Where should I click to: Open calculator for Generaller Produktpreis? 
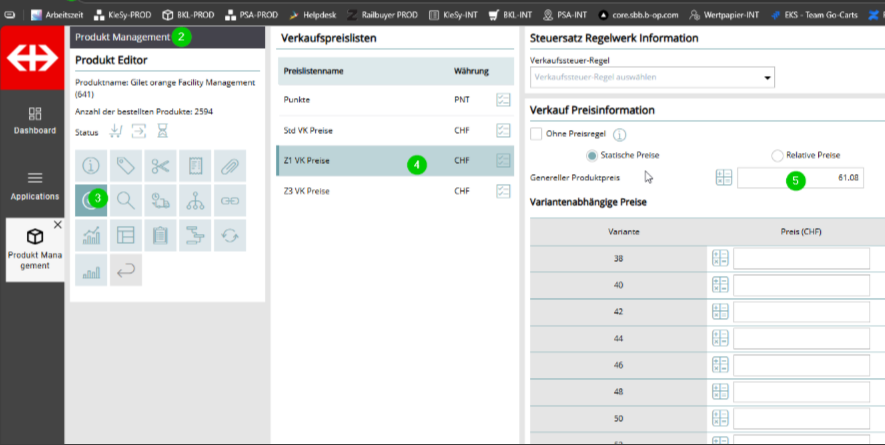pyautogui.click(x=724, y=178)
